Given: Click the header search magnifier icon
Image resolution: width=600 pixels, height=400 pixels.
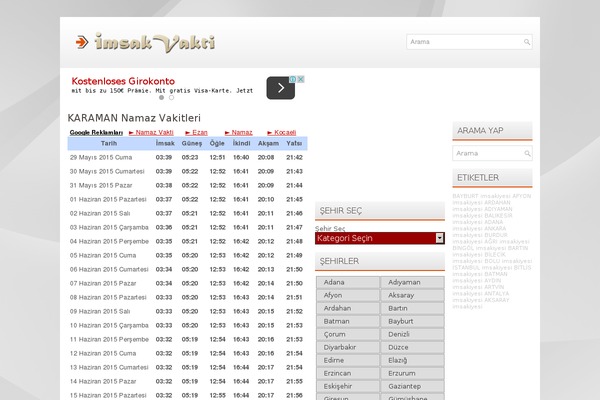Looking at the screenshot, I should [527, 42].
